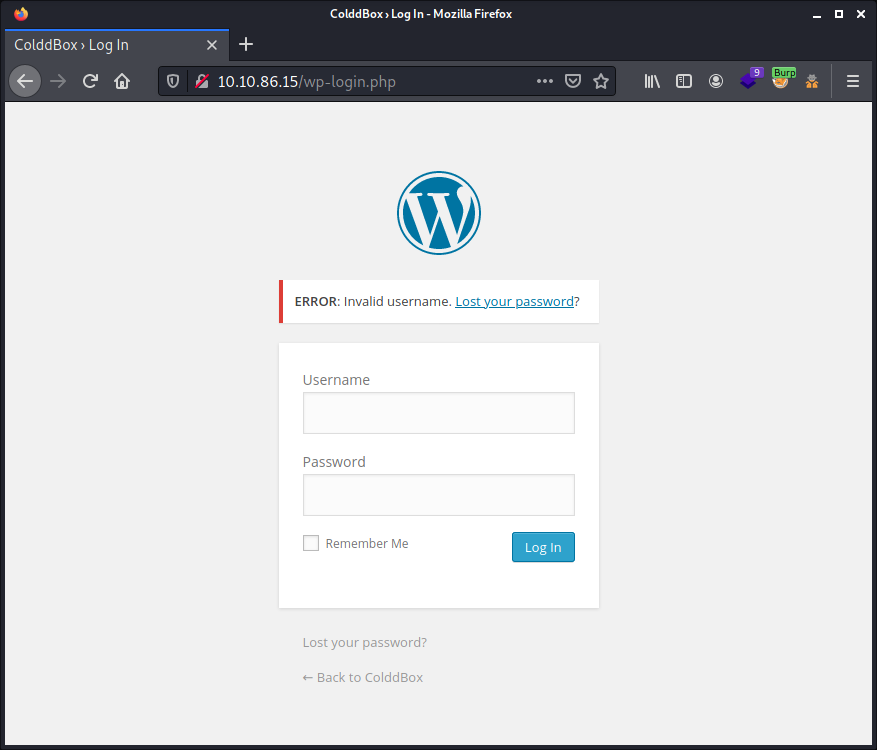
Task: Click the forward navigation arrow
Action: (x=58, y=82)
